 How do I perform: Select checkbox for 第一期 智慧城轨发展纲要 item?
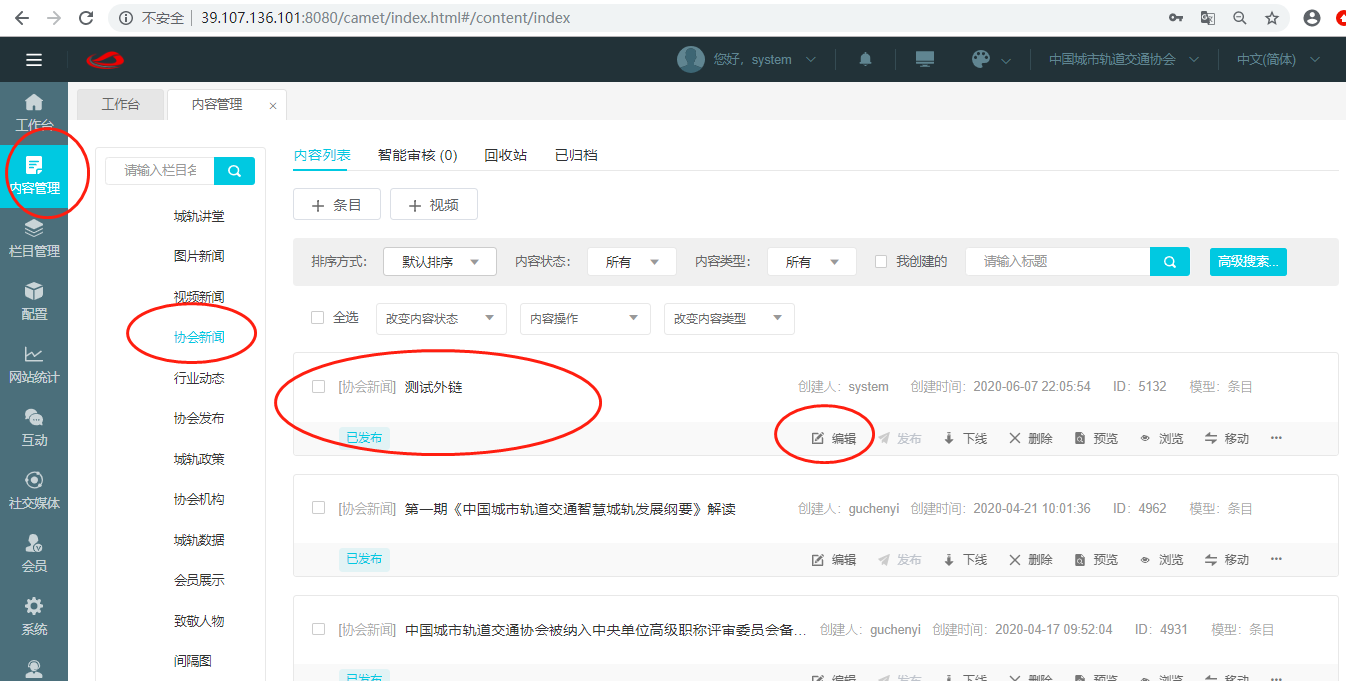click(318, 508)
